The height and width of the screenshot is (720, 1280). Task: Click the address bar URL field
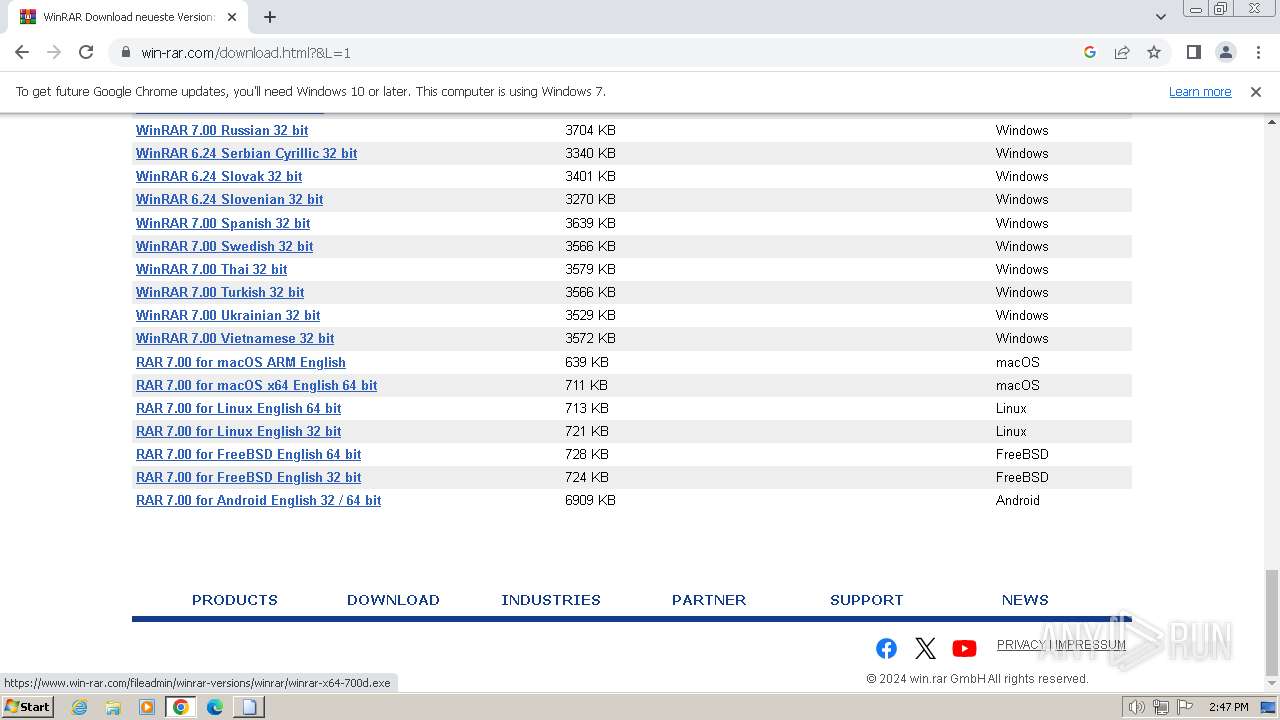click(x=600, y=52)
